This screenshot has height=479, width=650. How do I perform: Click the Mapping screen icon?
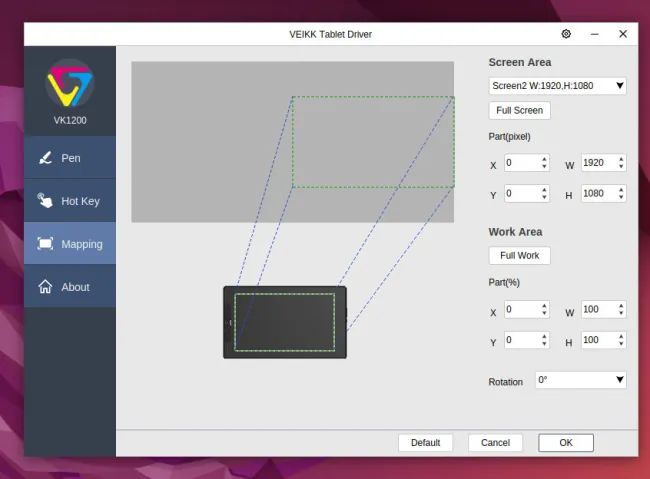(x=45, y=244)
